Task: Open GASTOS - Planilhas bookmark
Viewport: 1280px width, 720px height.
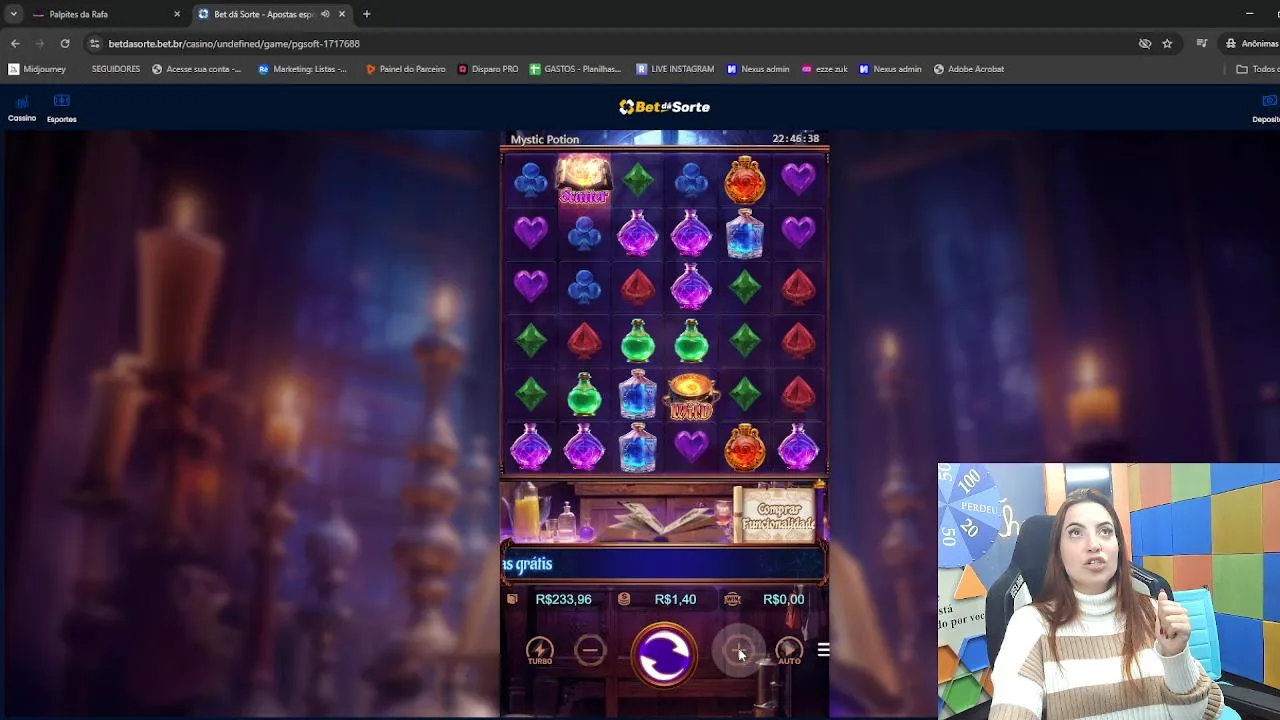Action: (575, 69)
